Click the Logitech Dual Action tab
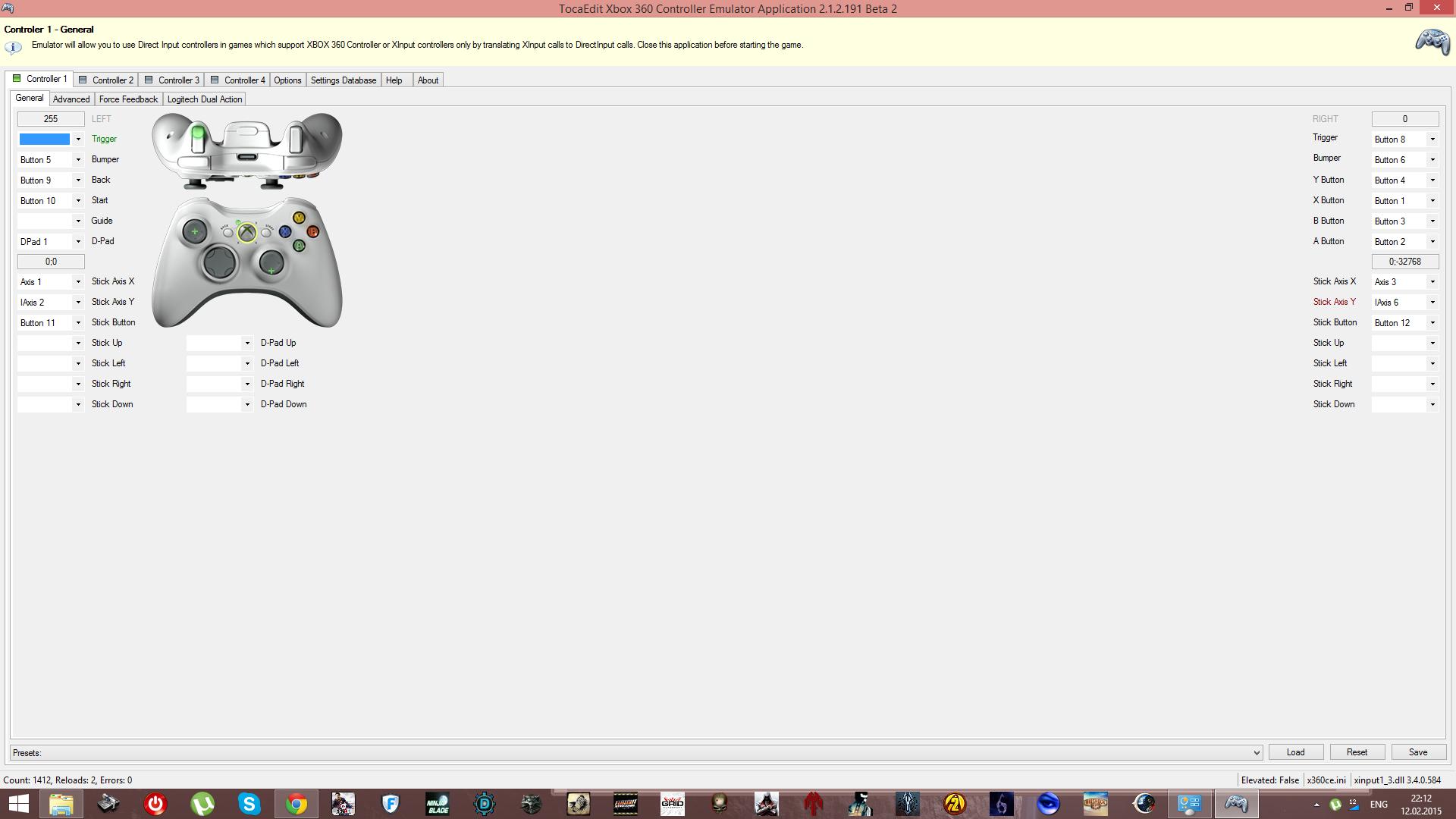1456x819 pixels. click(x=204, y=99)
